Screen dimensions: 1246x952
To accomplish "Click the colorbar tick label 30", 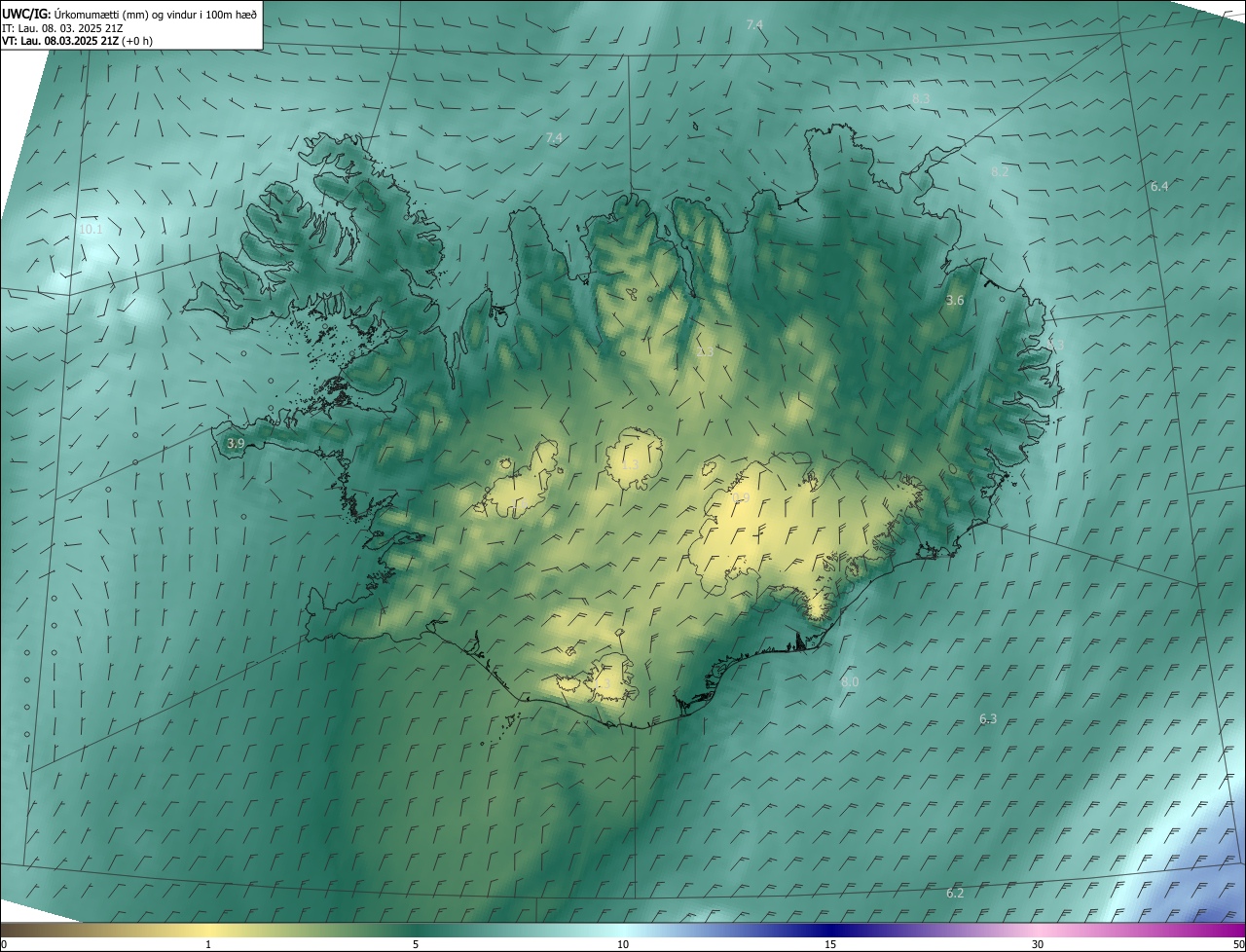I will click(1038, 944).
